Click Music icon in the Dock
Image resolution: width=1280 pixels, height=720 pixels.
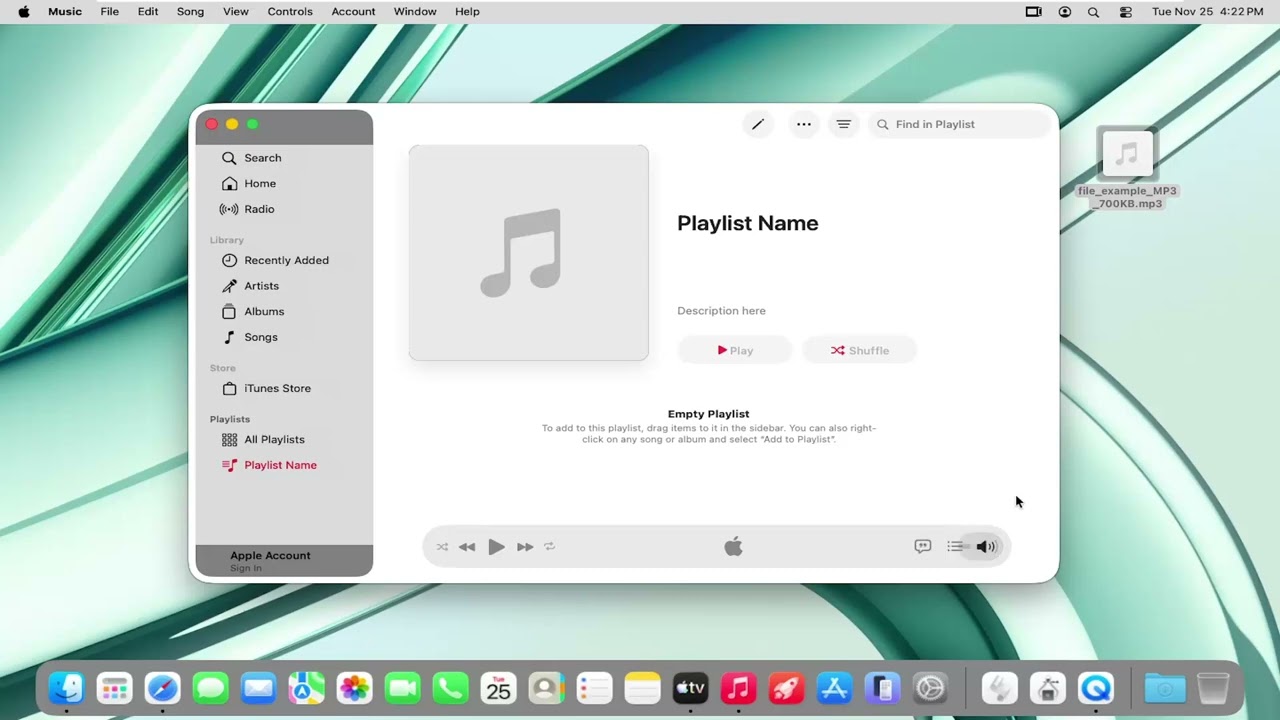pos(738,688)
